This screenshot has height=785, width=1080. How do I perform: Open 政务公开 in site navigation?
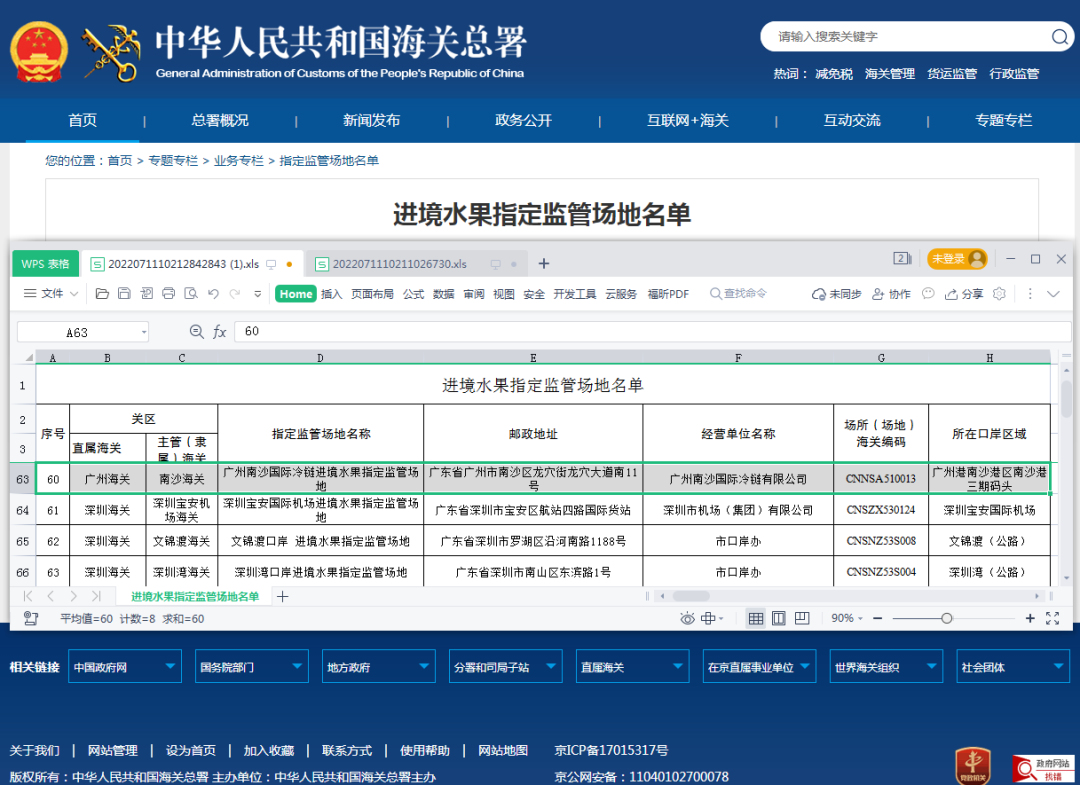(523, 121)
